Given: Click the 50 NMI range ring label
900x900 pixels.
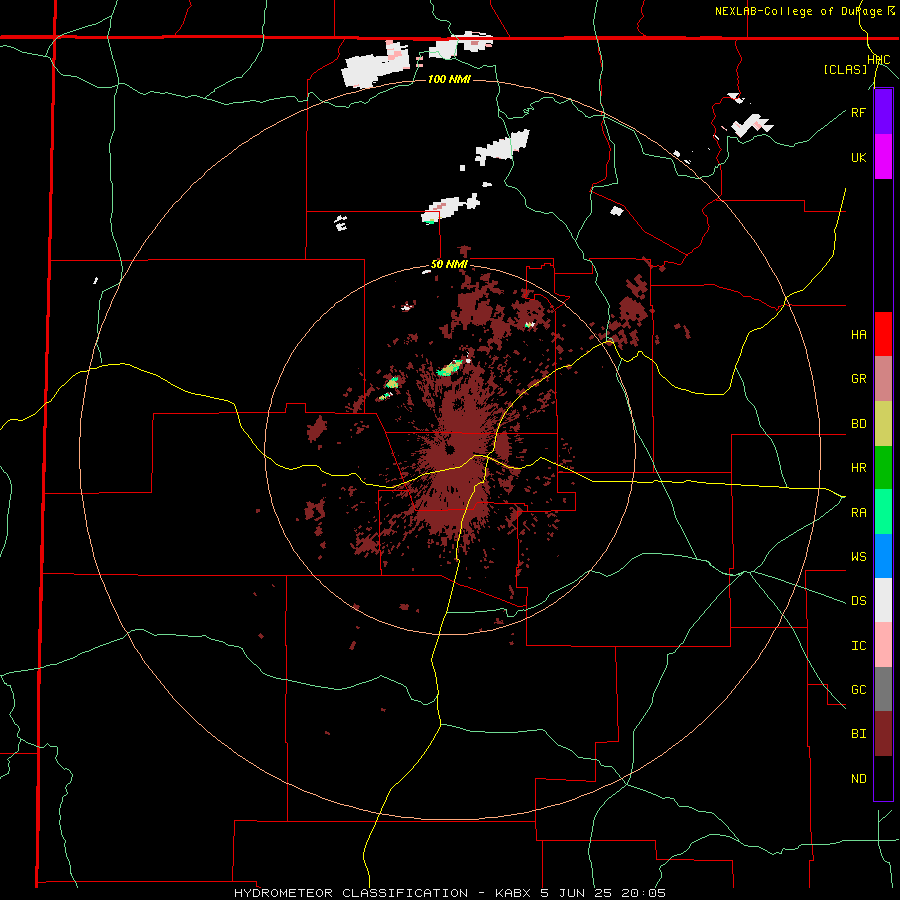Looking at the screenshot, I should [449, 265].
